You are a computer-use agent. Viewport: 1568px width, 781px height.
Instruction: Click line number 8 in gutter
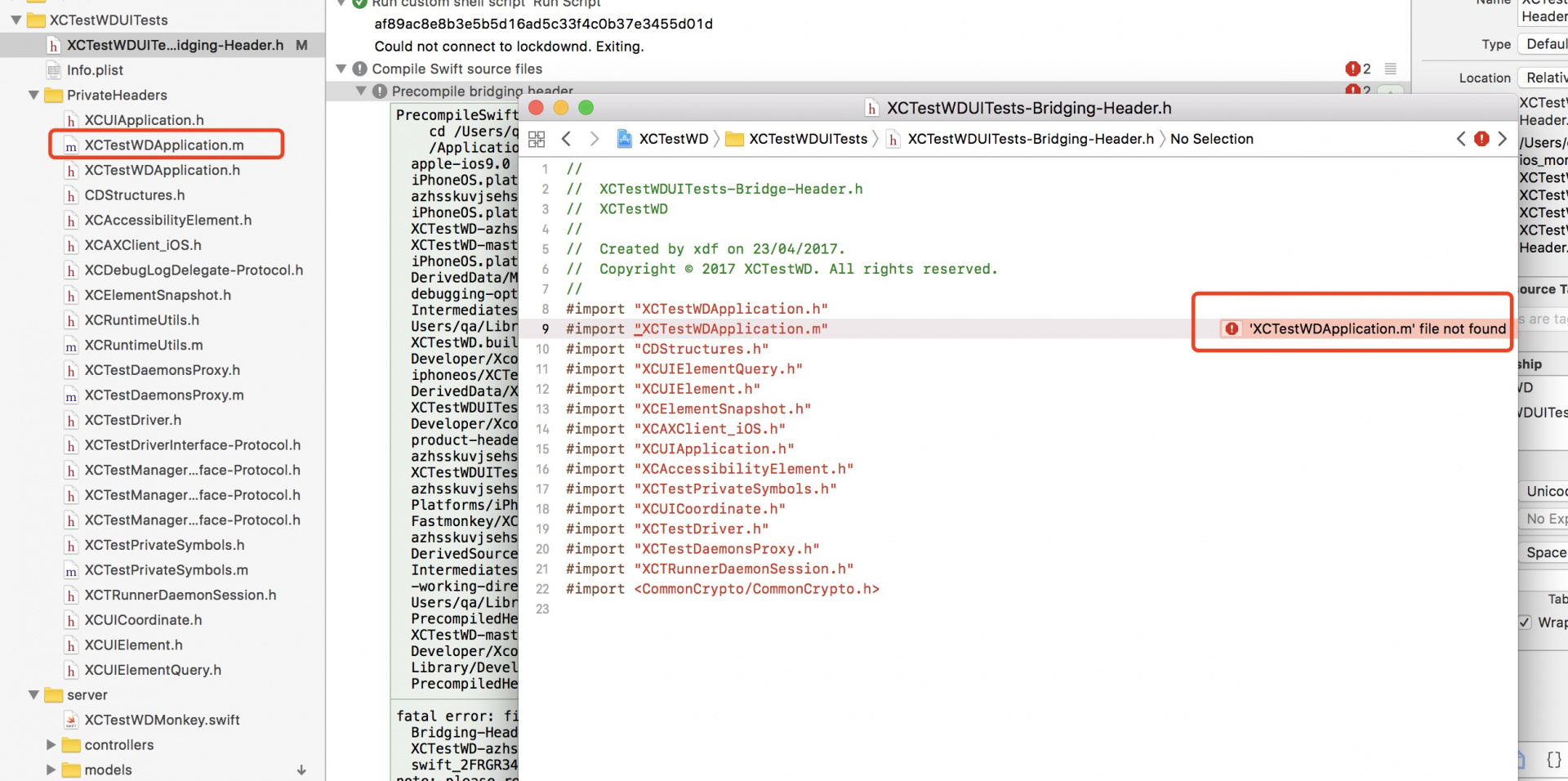[x=546, y=309]
